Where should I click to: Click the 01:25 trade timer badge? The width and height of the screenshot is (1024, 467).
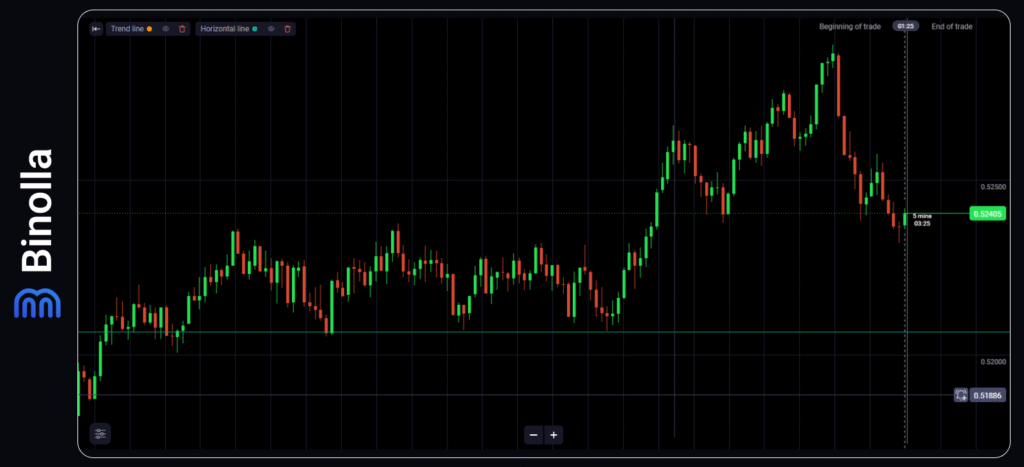[906, 26]
